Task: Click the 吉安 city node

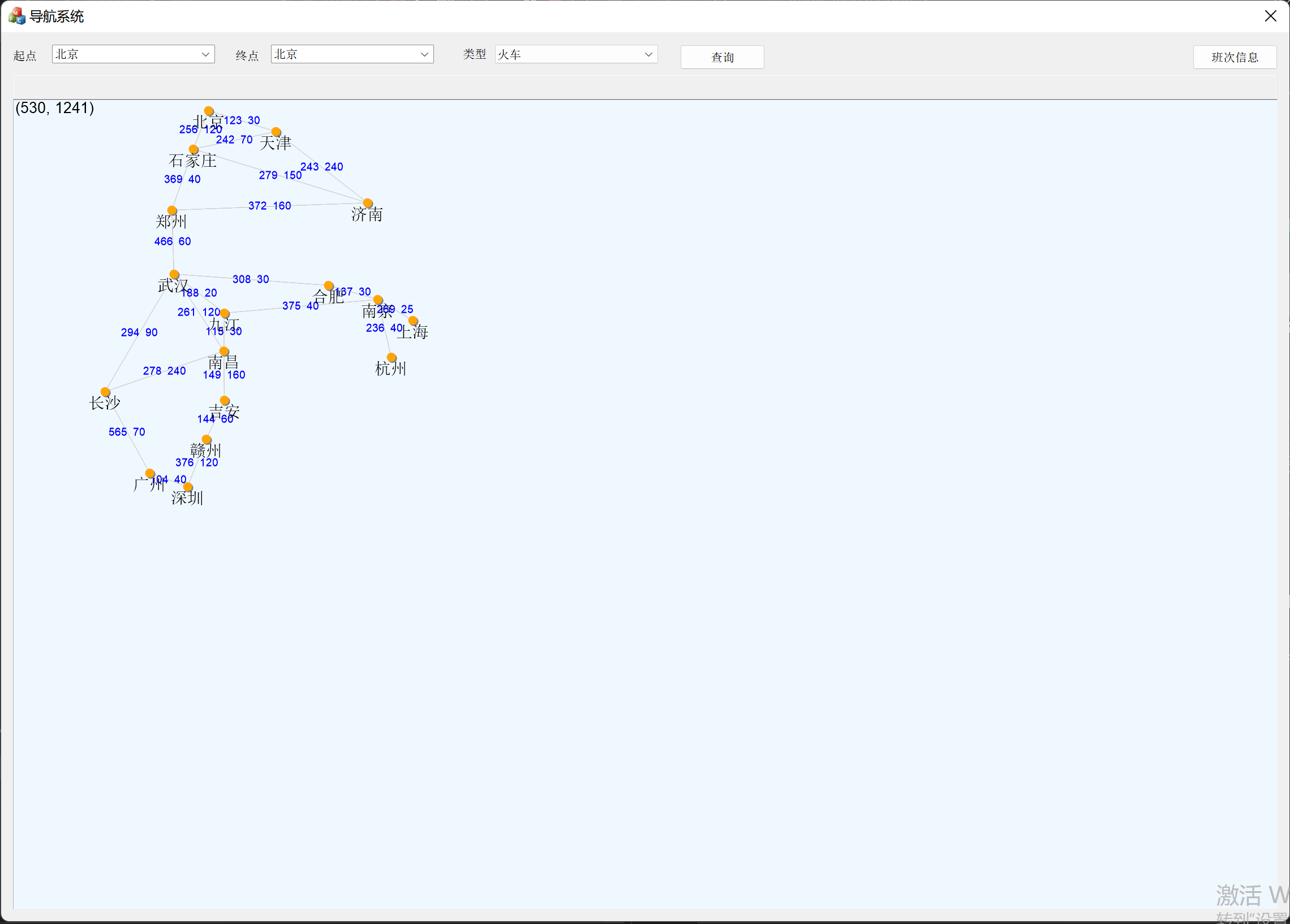Action: 225,400
